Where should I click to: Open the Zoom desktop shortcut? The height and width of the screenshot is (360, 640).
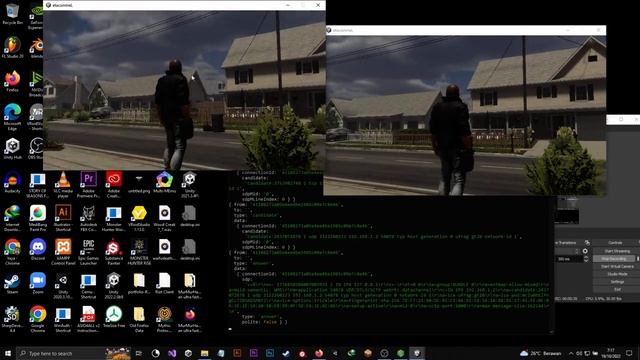click(x=38, y=284)
